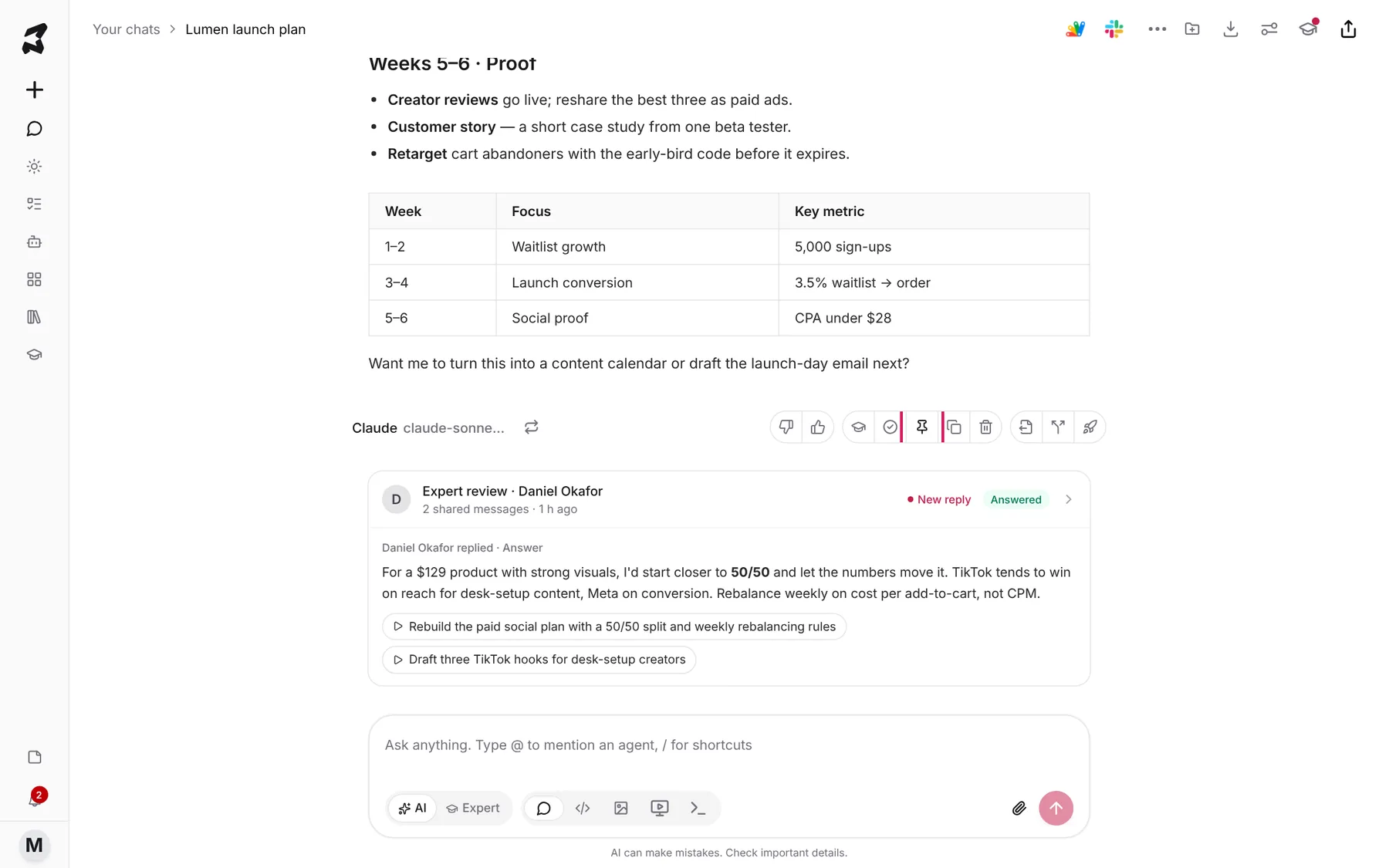This screenshot has height=868, width=1389.
Task: Delete the message via the trash icon
Action: [985, 427]
